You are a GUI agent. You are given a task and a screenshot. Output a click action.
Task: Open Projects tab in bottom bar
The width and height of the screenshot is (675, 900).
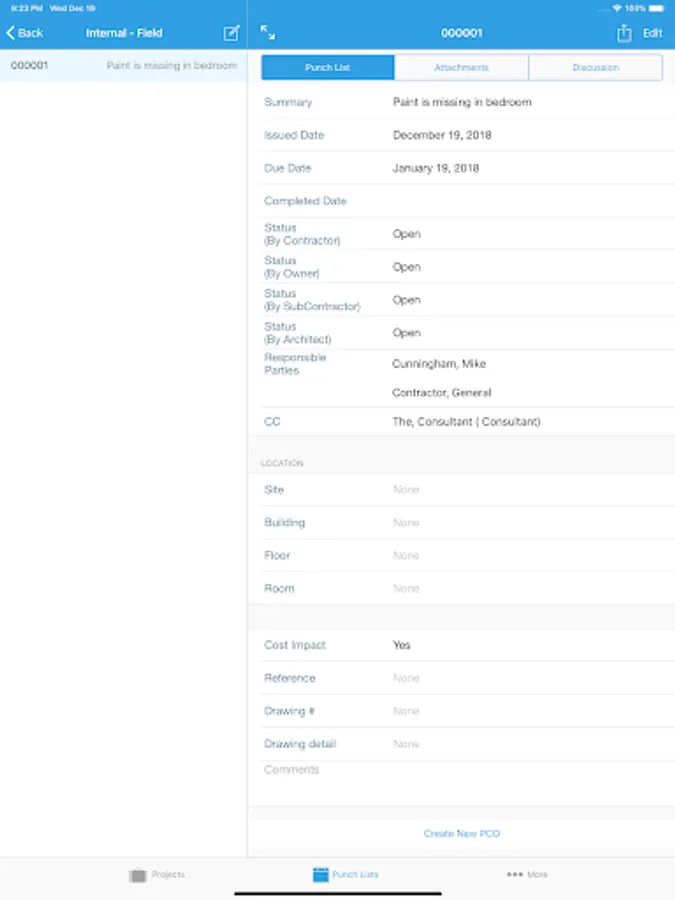157,875
